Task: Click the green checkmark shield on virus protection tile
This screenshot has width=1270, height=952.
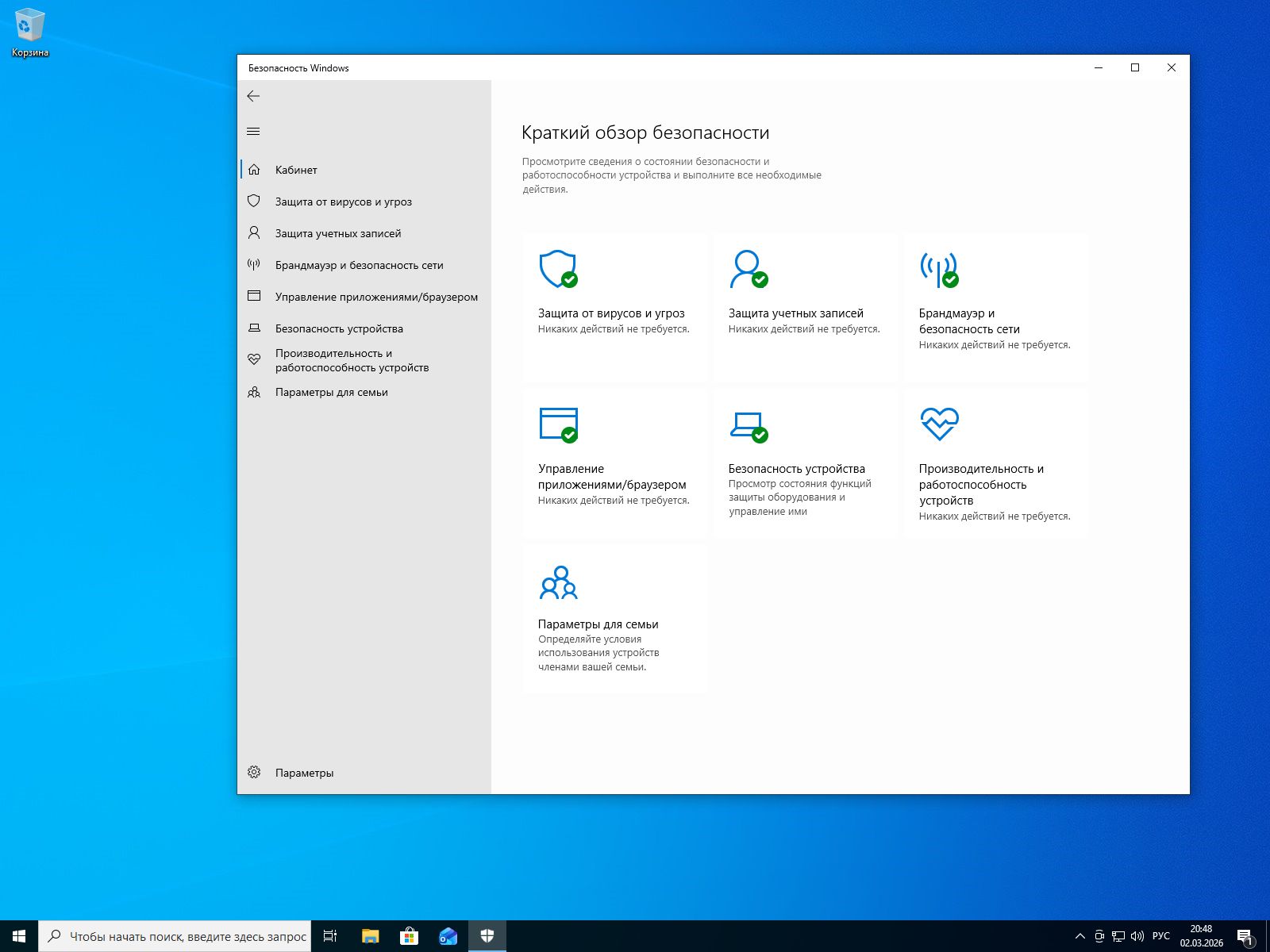Action: (x=568, y=279)
